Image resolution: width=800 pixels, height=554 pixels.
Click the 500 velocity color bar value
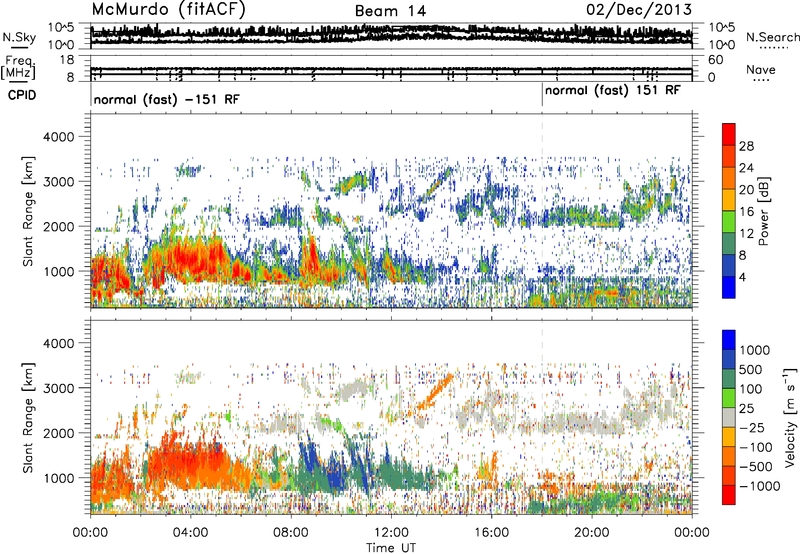[x=751, y=369]
